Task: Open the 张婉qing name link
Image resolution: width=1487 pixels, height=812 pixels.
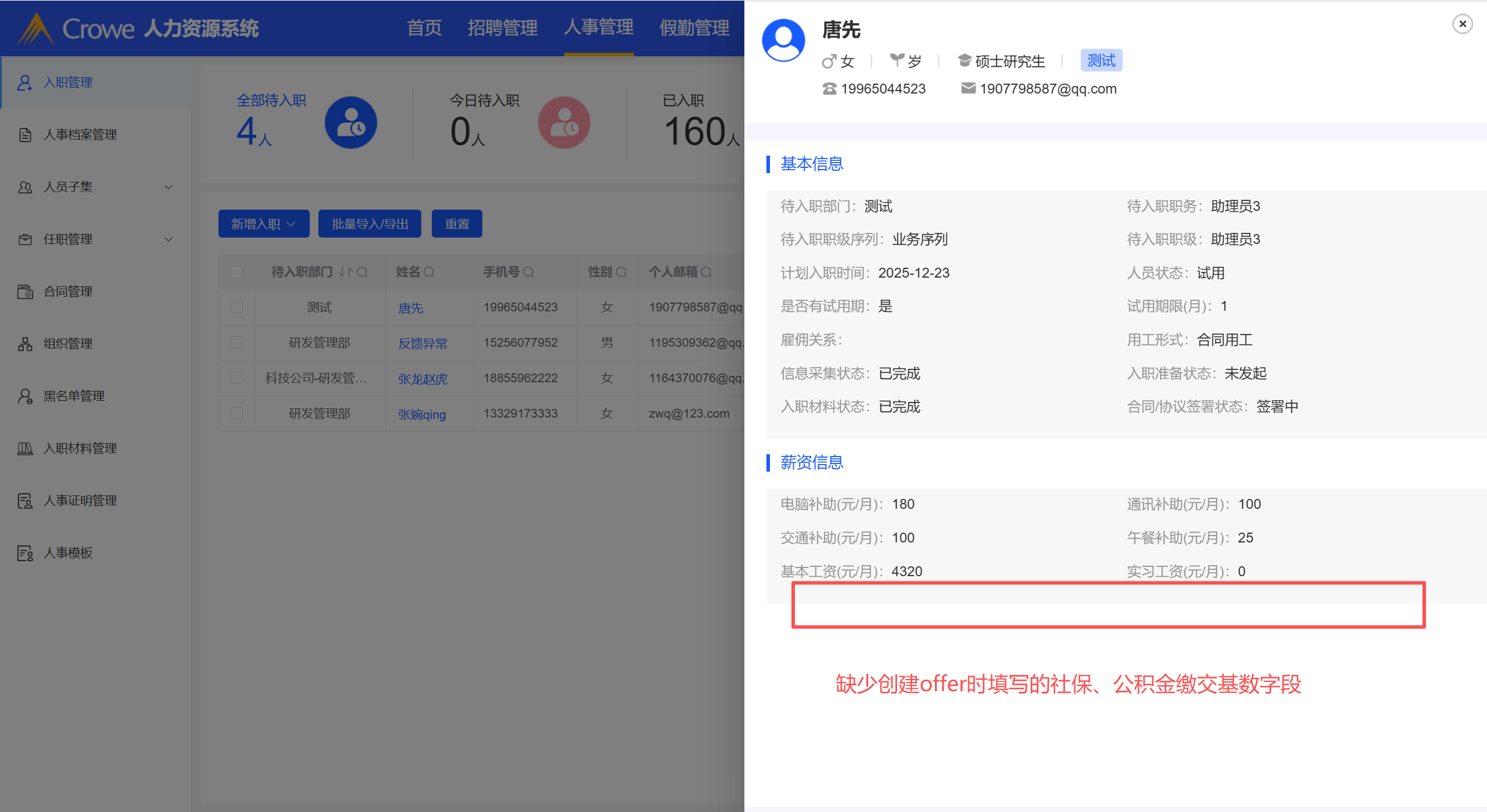Action: (x=422, y=414)
